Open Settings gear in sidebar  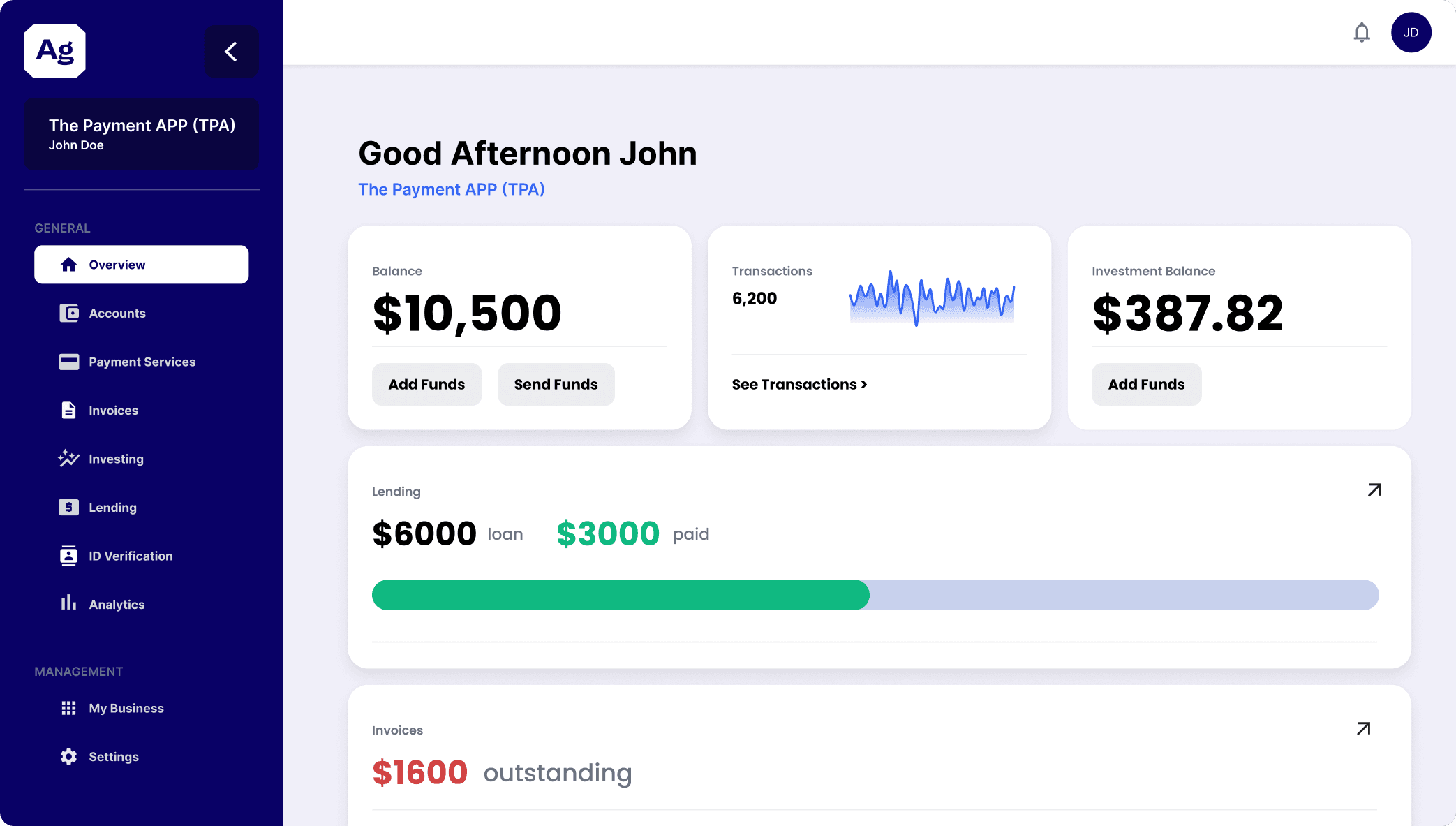68,756
